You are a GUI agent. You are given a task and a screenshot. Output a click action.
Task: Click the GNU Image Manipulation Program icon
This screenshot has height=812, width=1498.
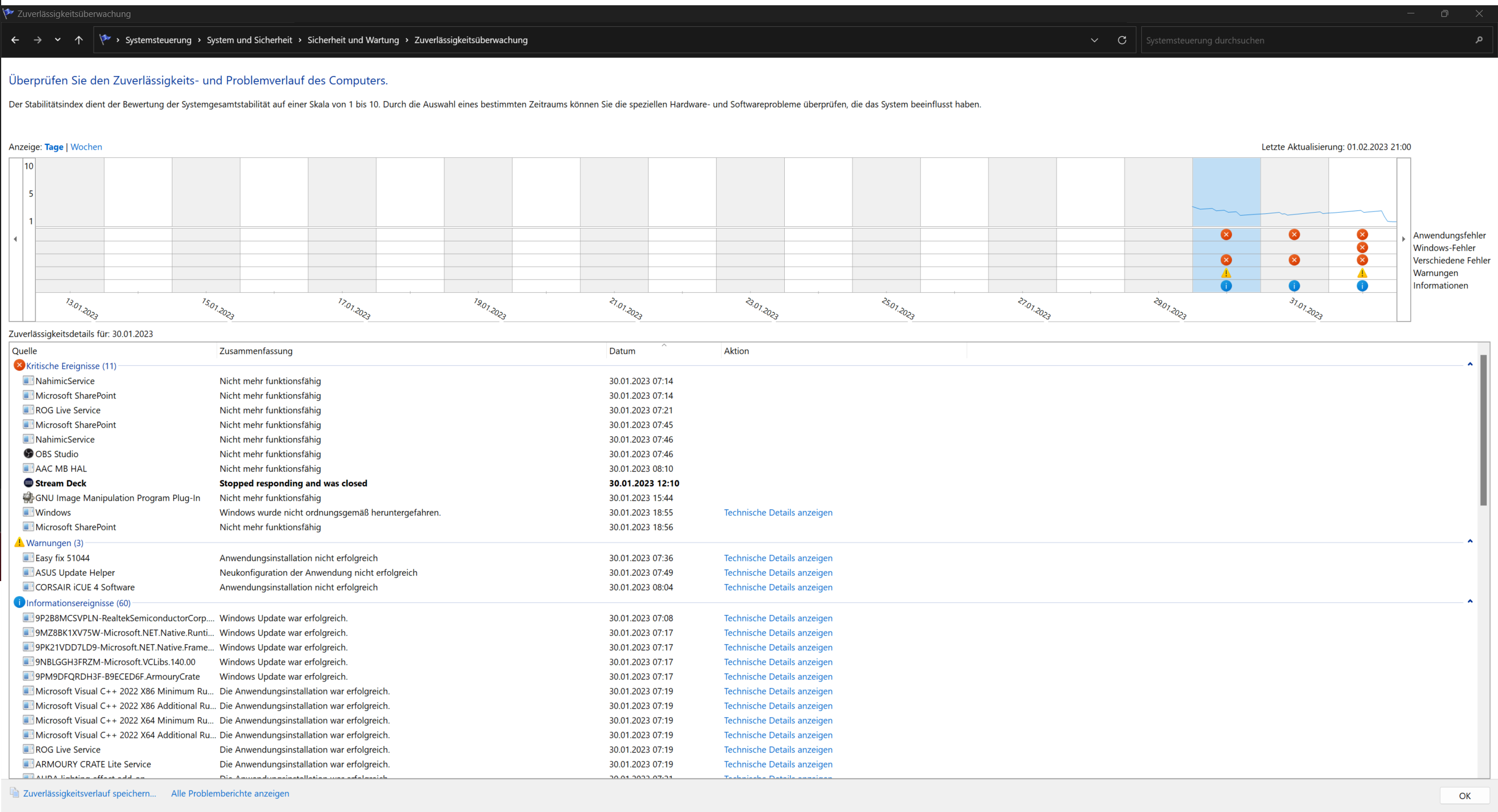click(x=28, y=497)
